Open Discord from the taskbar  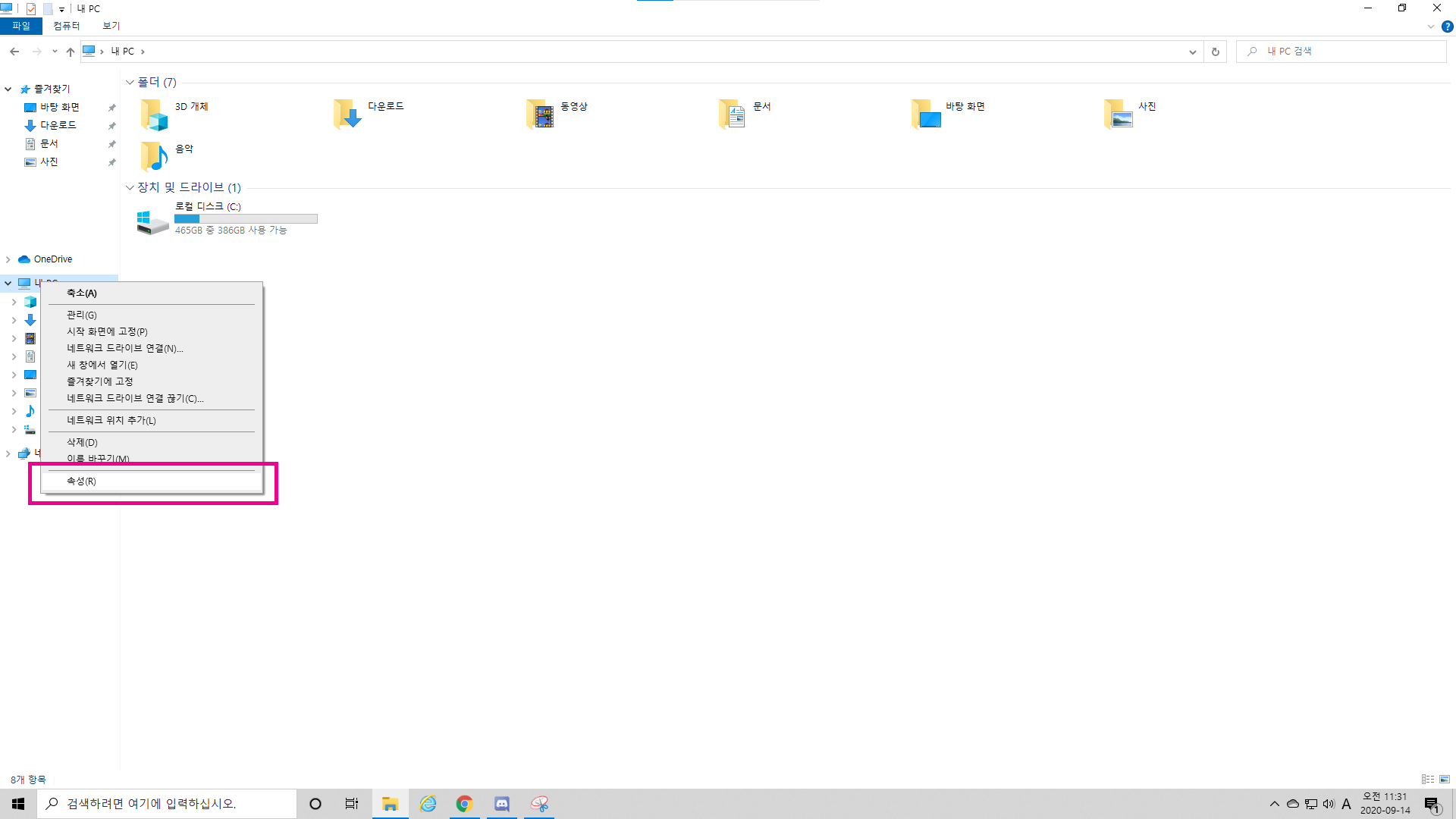point(502,804)
